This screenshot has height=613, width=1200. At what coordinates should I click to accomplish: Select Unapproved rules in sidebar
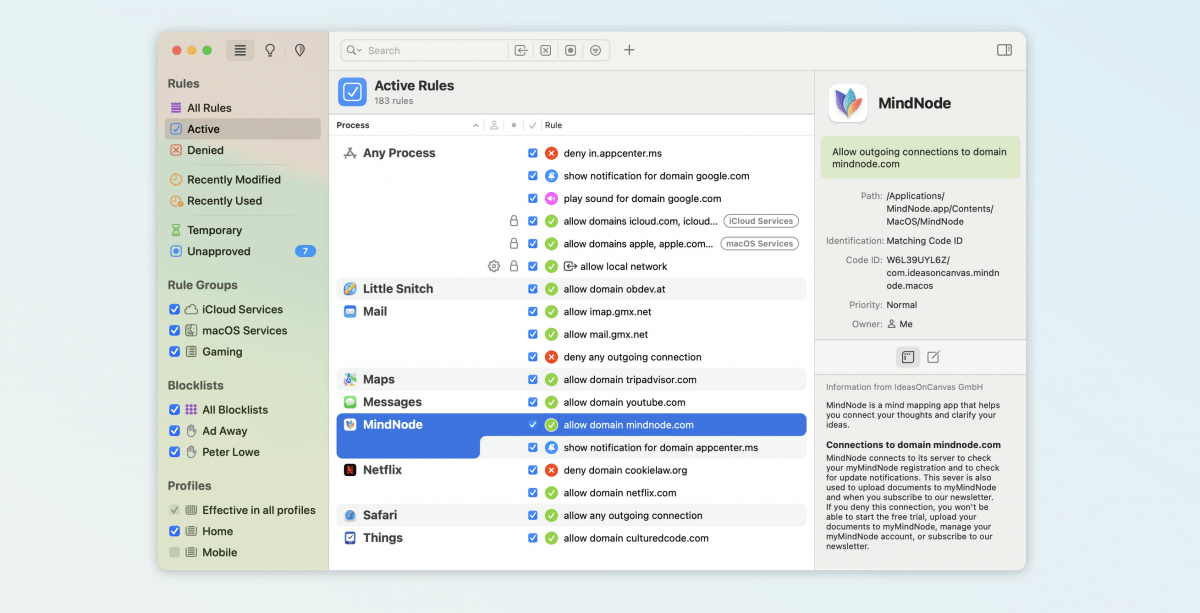(x=218, y=252)
